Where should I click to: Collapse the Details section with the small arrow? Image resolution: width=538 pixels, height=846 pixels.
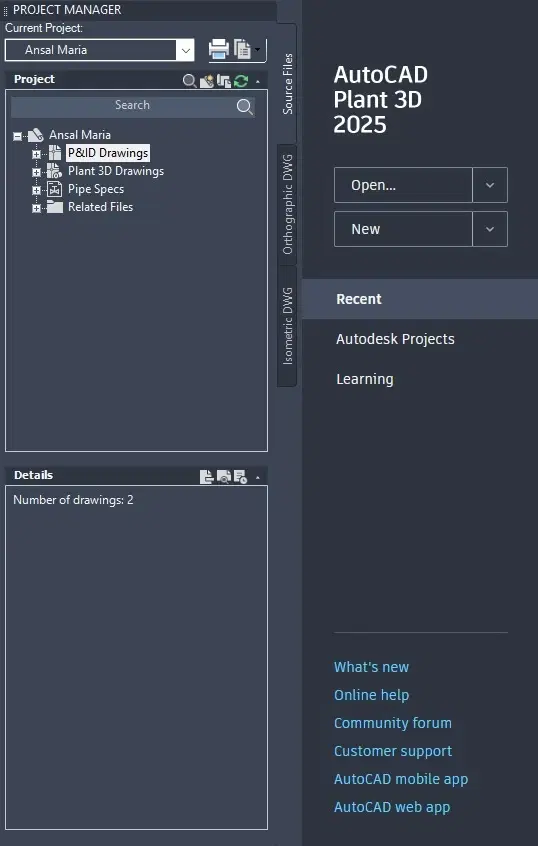[257, 477]
